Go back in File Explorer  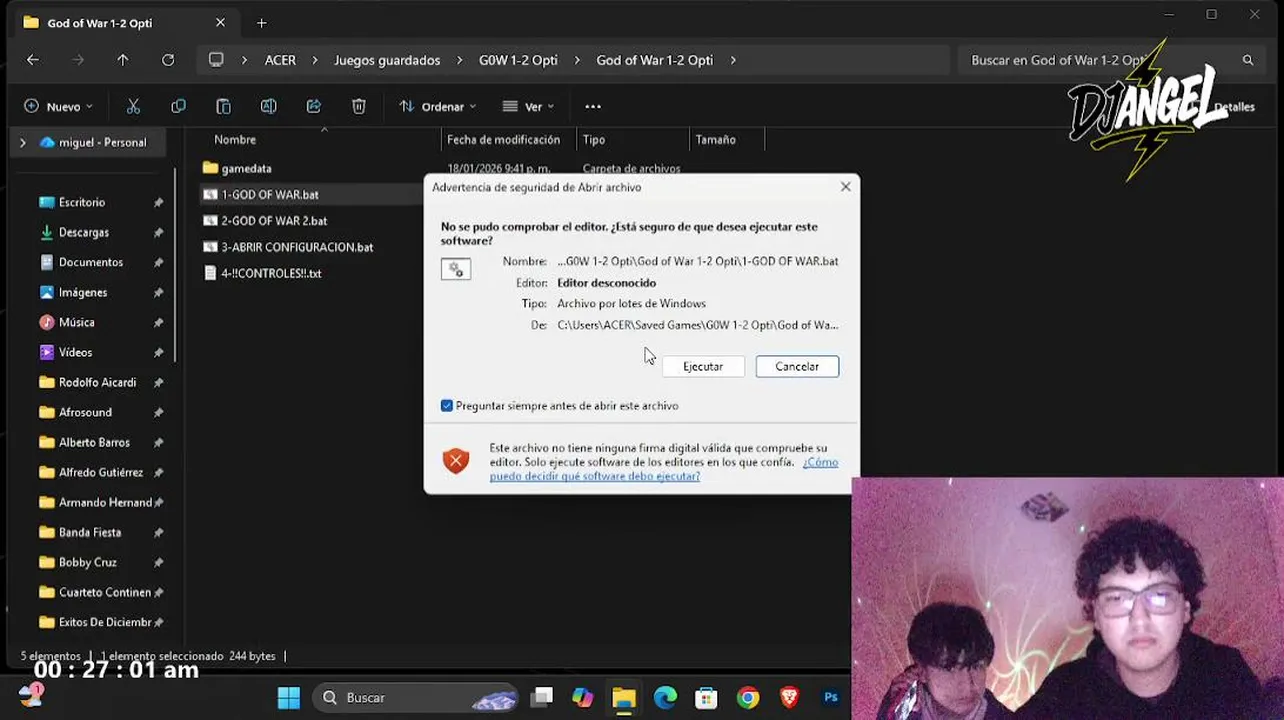click(x=33, y=60)
